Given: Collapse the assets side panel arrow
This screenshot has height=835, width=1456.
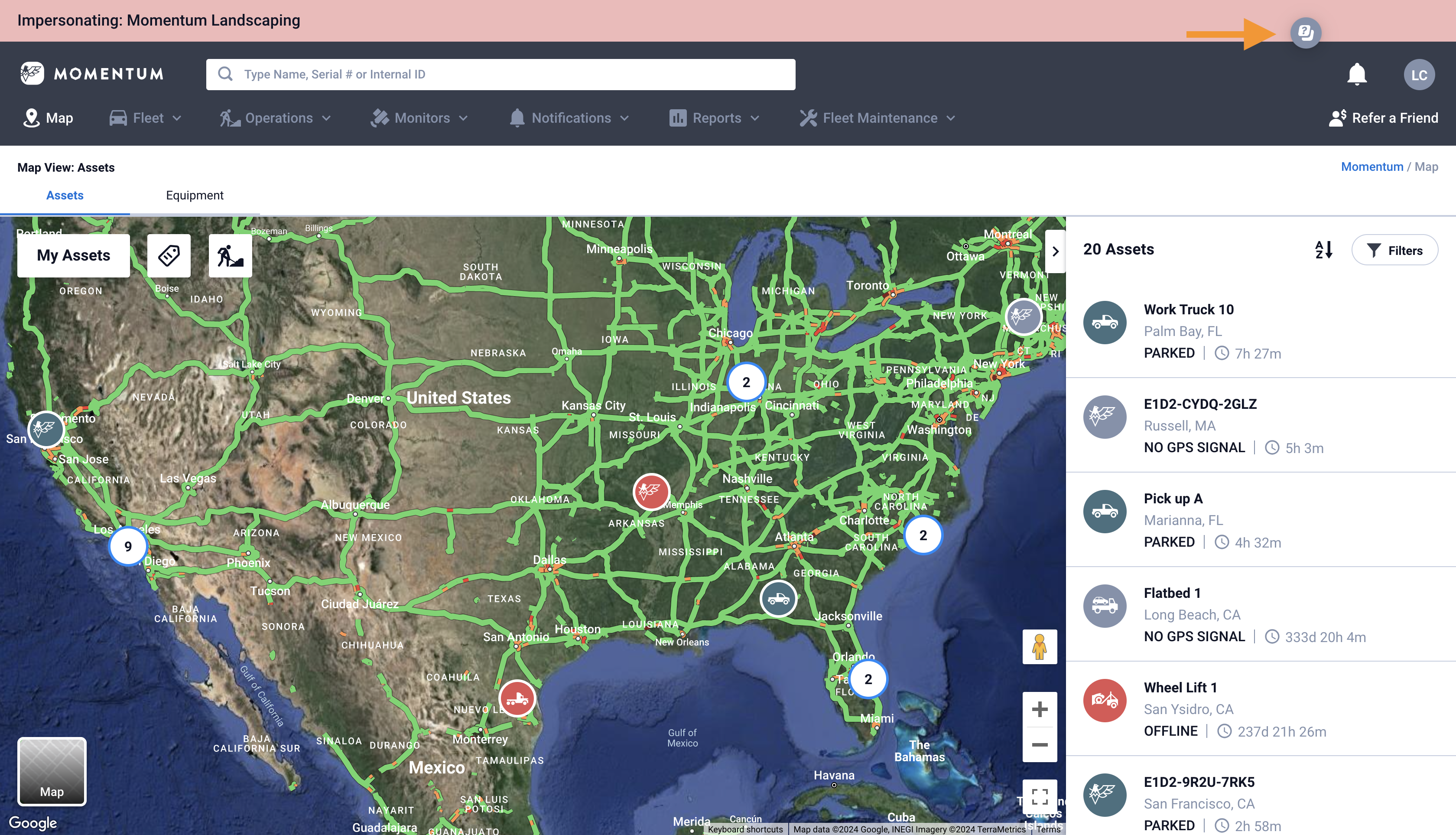Looking at the screenshot, I should coord(1055,251).
